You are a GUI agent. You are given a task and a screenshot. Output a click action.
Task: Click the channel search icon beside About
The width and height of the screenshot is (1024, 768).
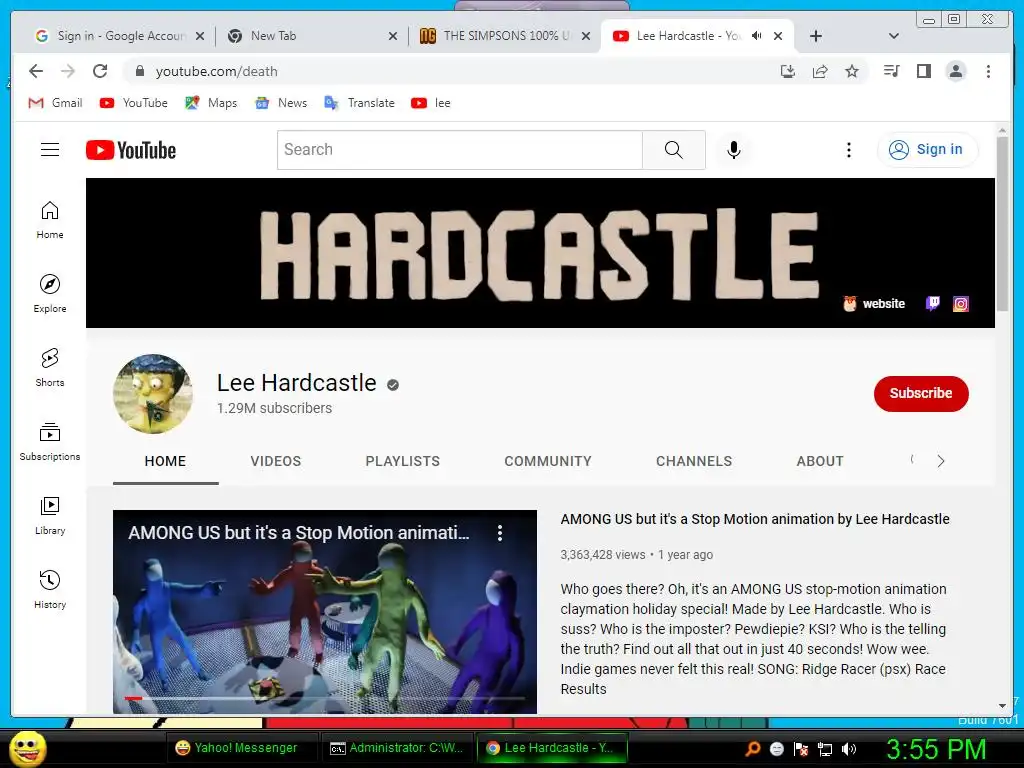pos(912,460)
